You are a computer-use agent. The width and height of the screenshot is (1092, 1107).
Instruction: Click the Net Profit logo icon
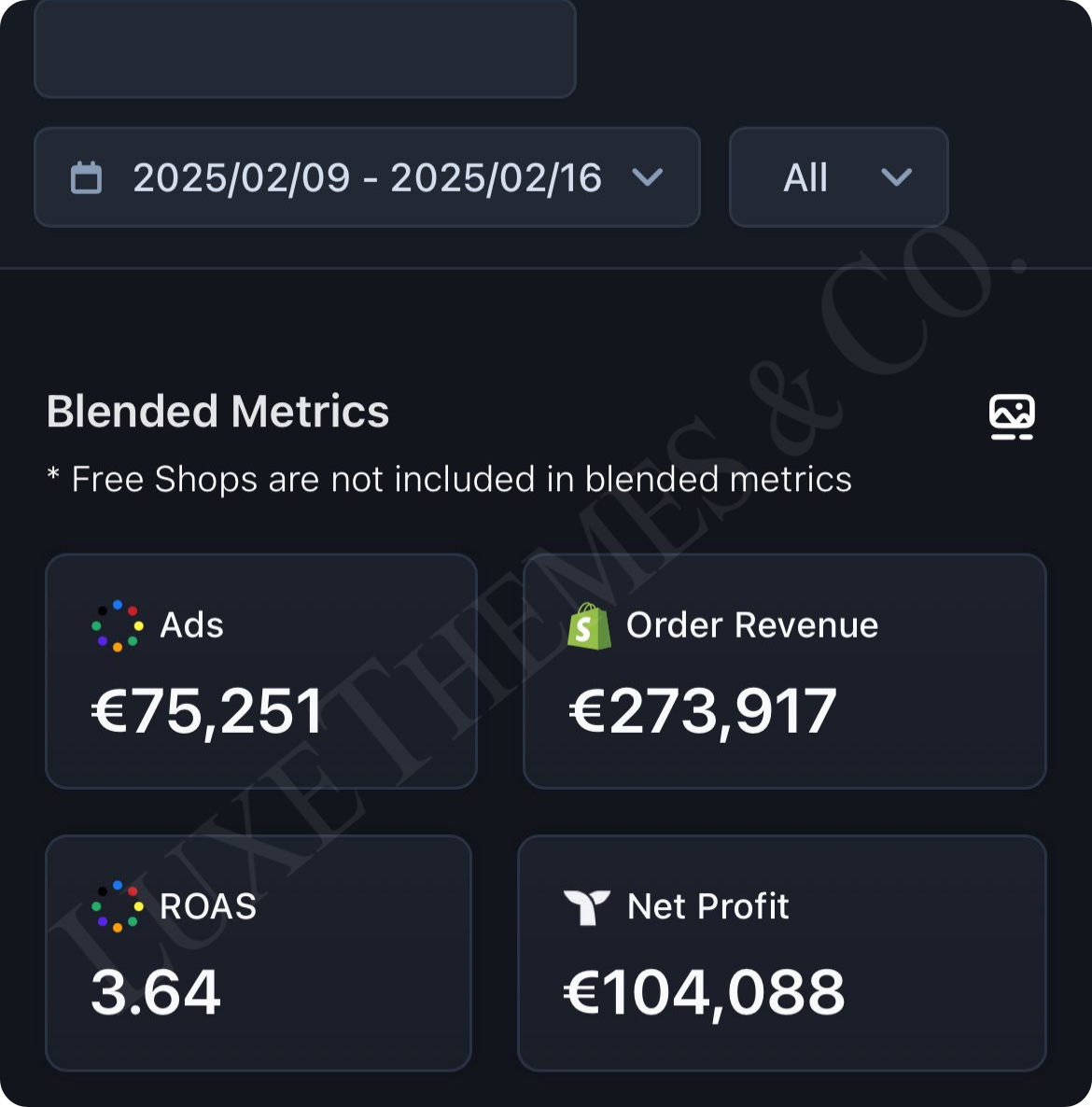click(x=587, y=906)
